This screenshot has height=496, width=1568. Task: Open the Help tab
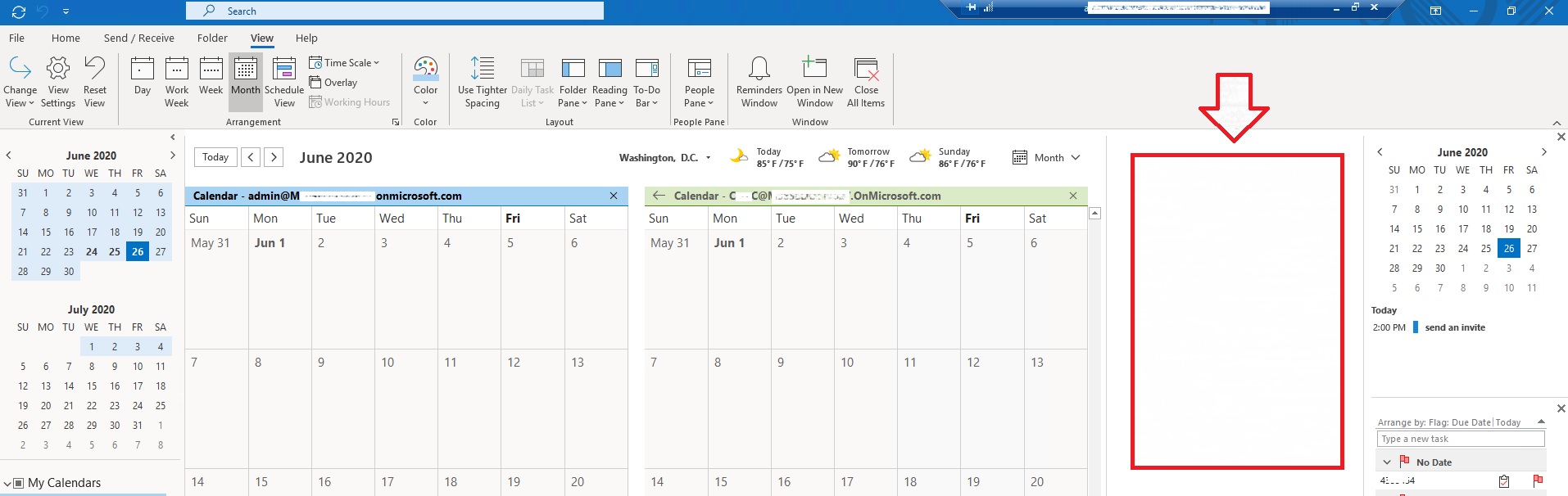click(x=306, y=38)
